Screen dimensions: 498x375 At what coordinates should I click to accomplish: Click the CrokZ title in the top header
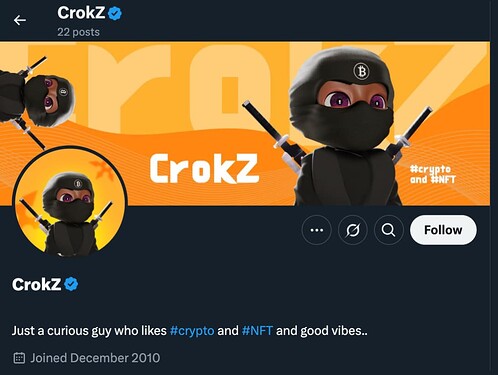[81, 13]
